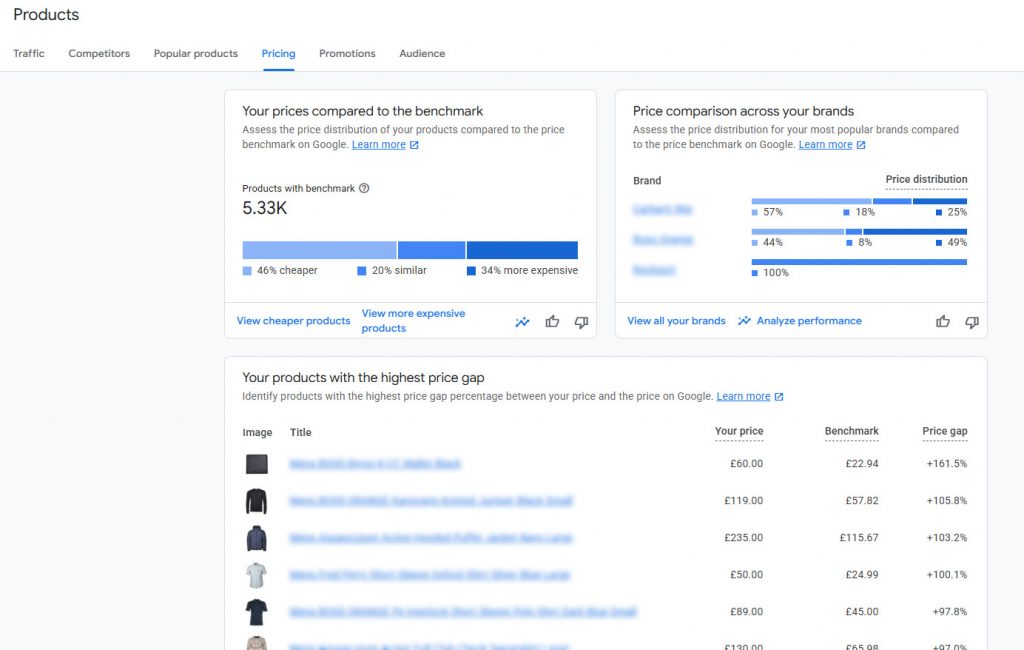The image size is (1024, 650).
Task: Open the Traffic tab
Action: click(29, 54)
